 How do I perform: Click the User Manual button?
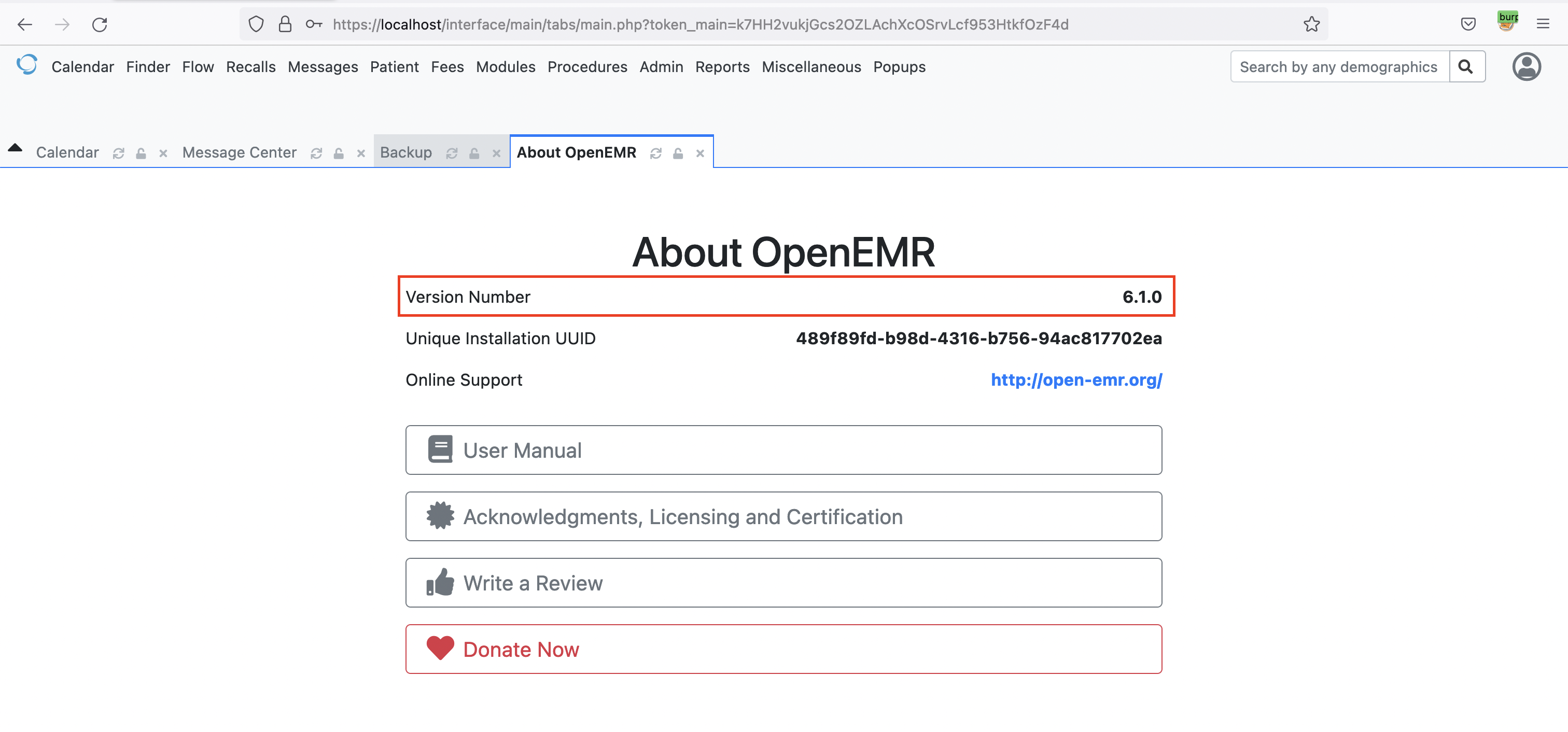pos(783,451)
